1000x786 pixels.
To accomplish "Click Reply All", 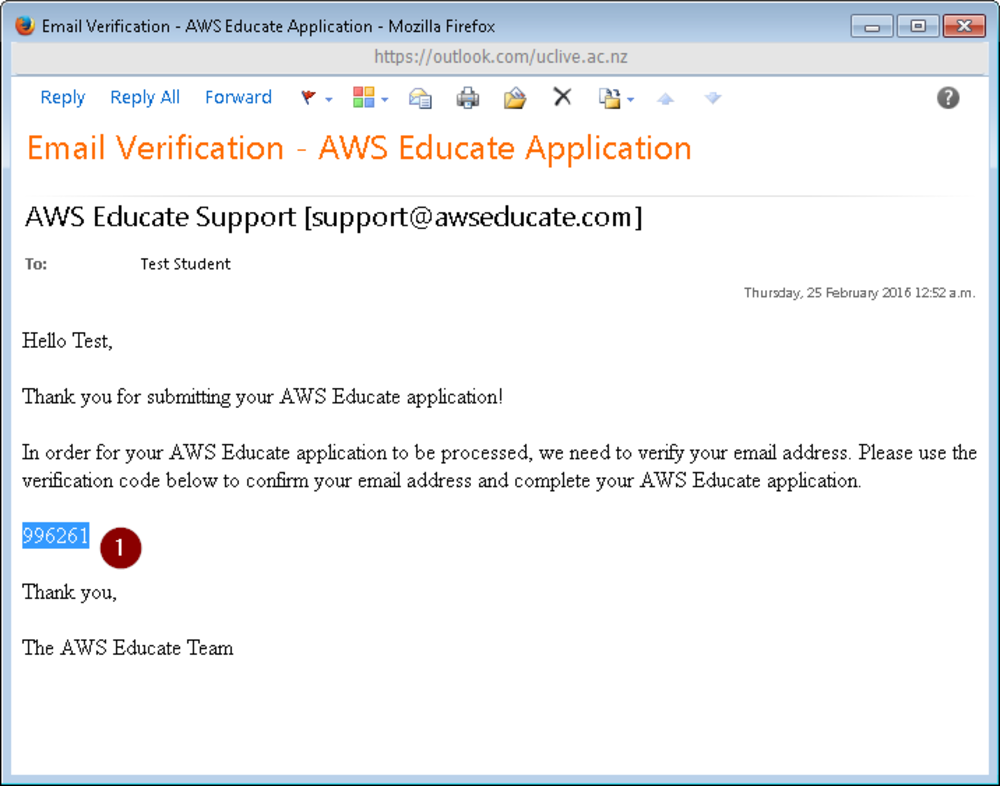I will coord(145,98).
